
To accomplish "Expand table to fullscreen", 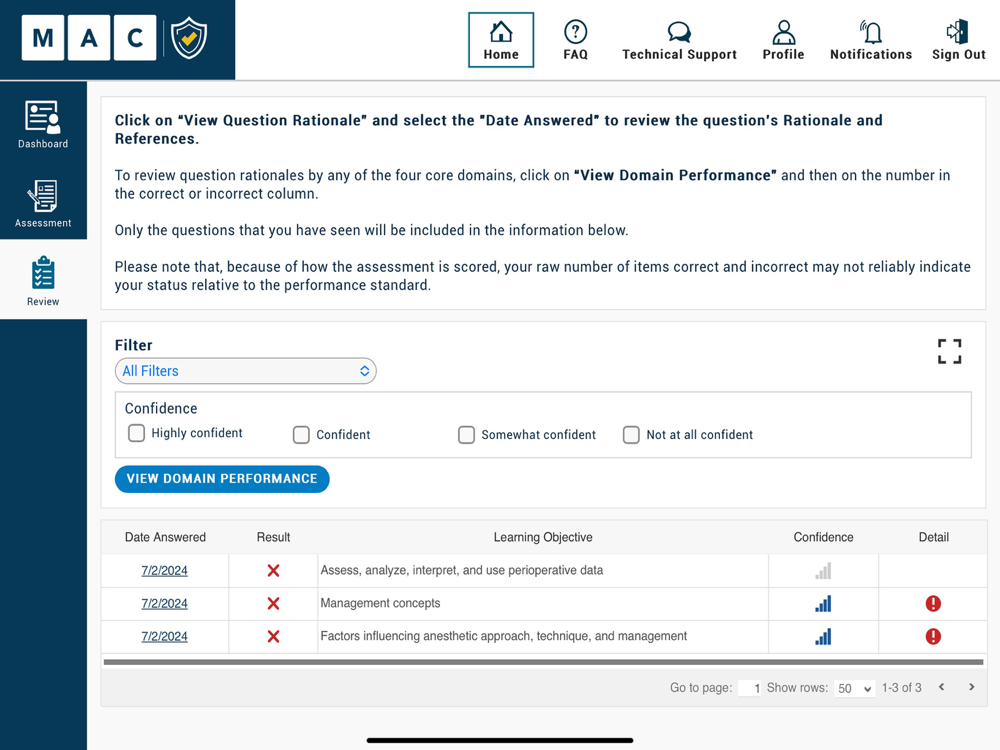I will [949, 351].
